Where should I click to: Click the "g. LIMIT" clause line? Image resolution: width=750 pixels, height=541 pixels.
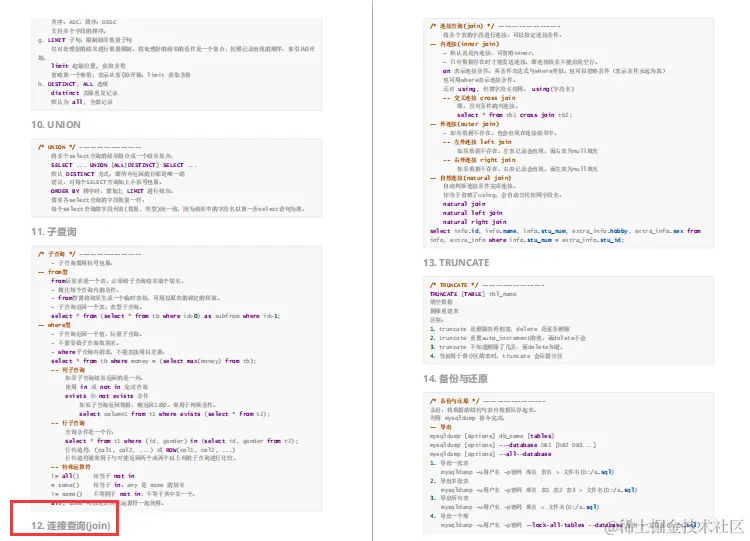point(85,40)
